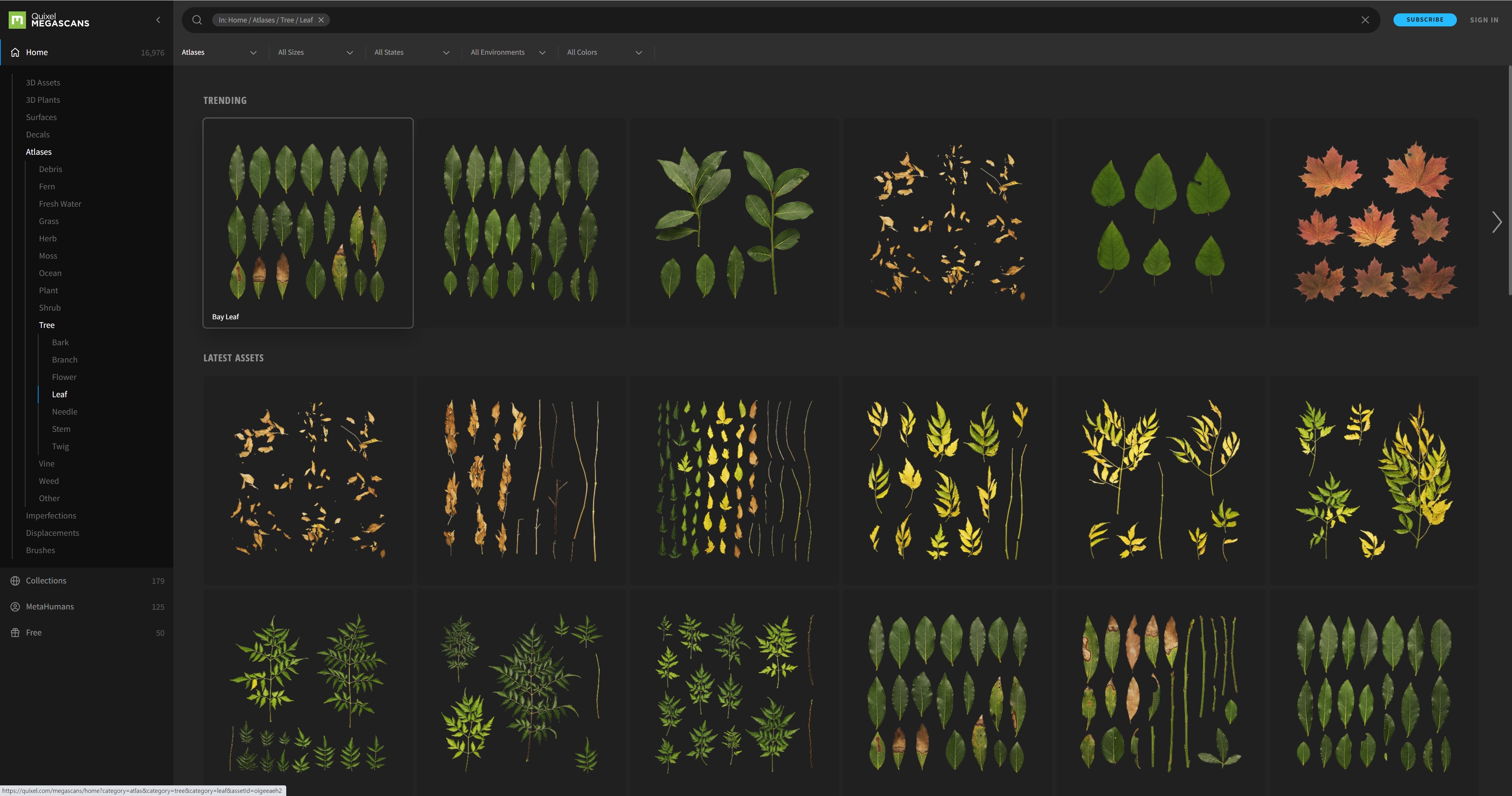Image resolution: width=1512 pixels, height=796 pixels.
Task: Collapse sidebar with the left chevron
Action: coord(158,20)
